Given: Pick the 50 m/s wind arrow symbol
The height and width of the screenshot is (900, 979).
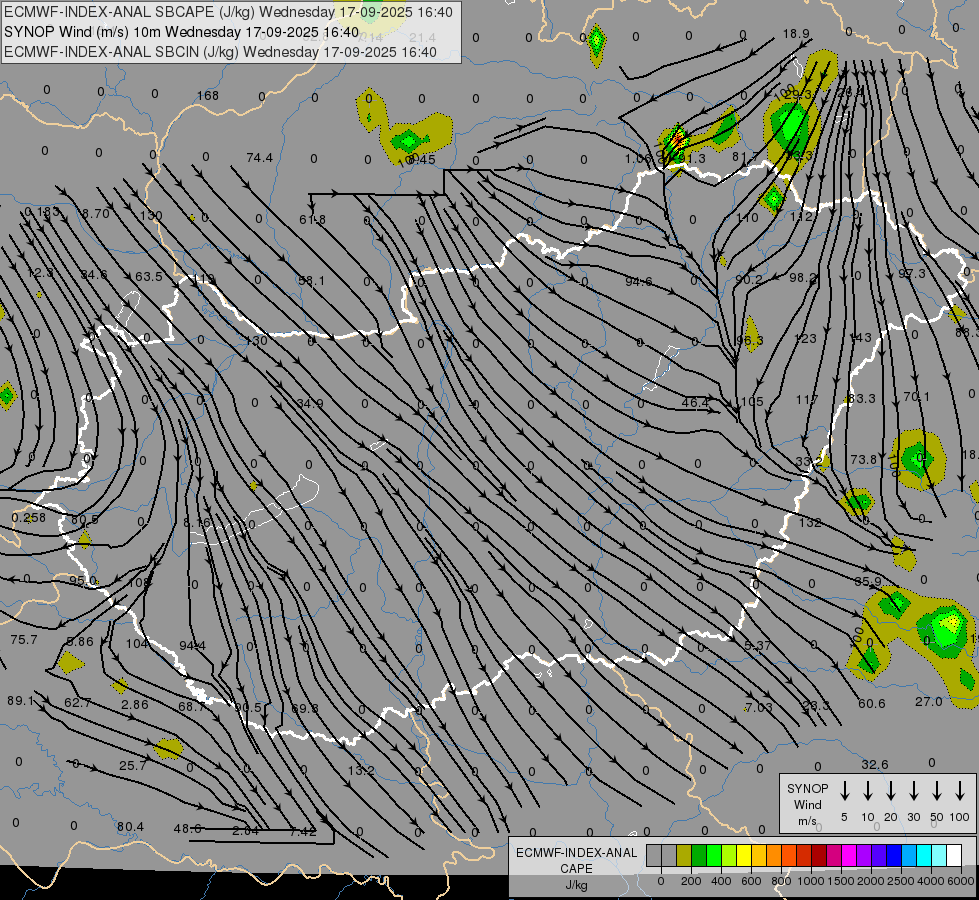Looking at the screenshot, I should (x=937, y=790).
